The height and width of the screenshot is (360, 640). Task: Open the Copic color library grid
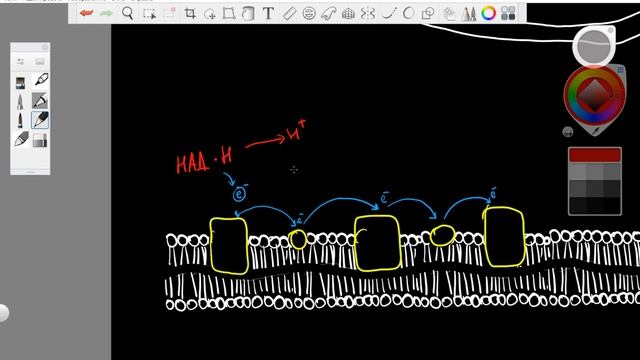[508, 13]
